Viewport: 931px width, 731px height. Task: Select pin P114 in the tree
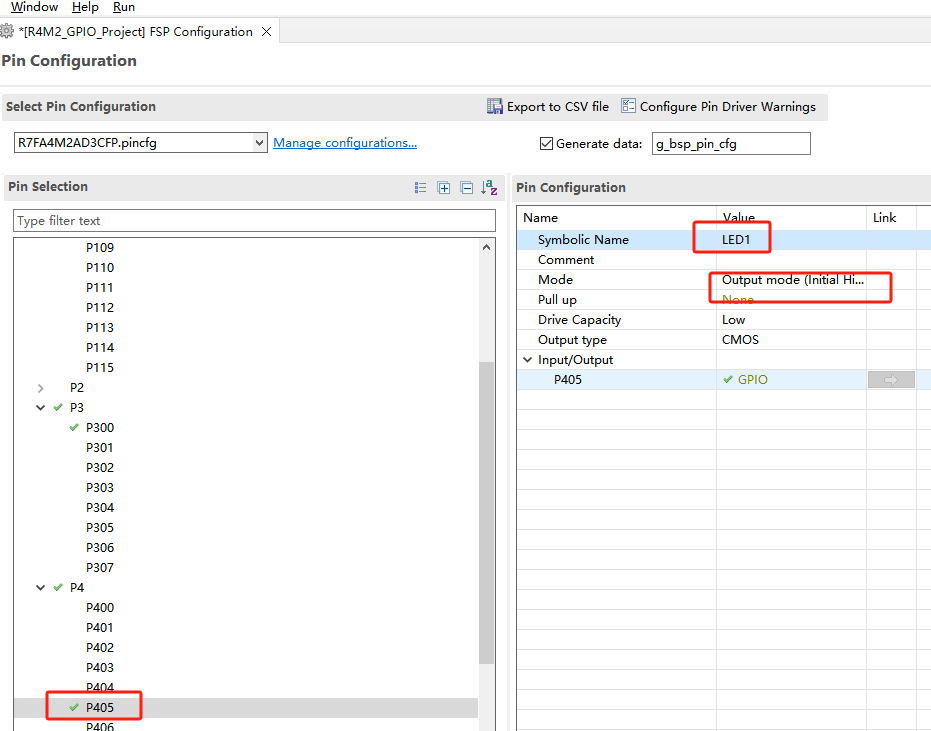click(100, 347)
